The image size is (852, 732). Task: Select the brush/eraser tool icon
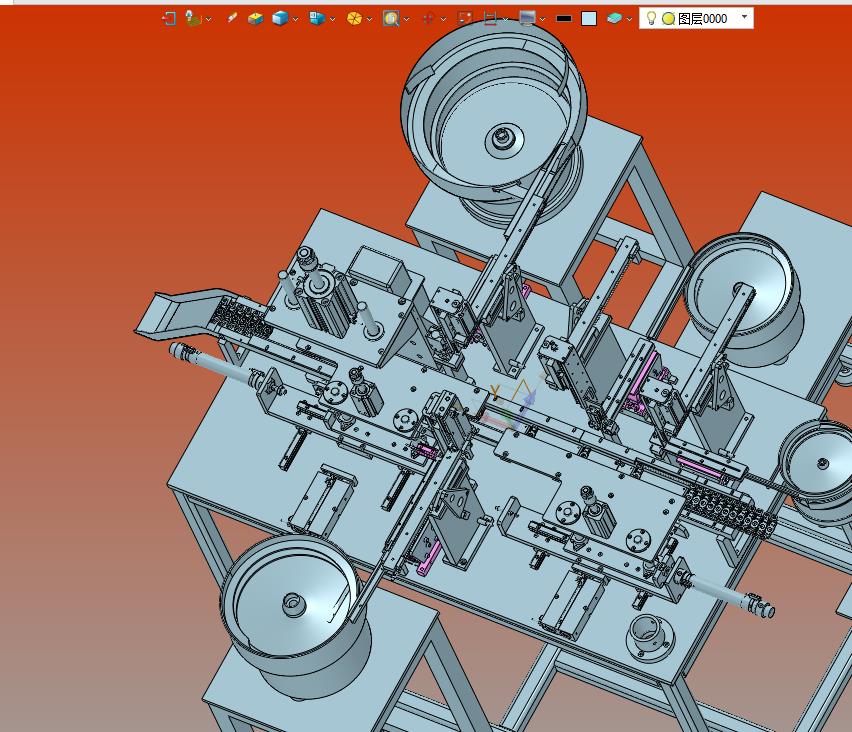pos(232,18)
